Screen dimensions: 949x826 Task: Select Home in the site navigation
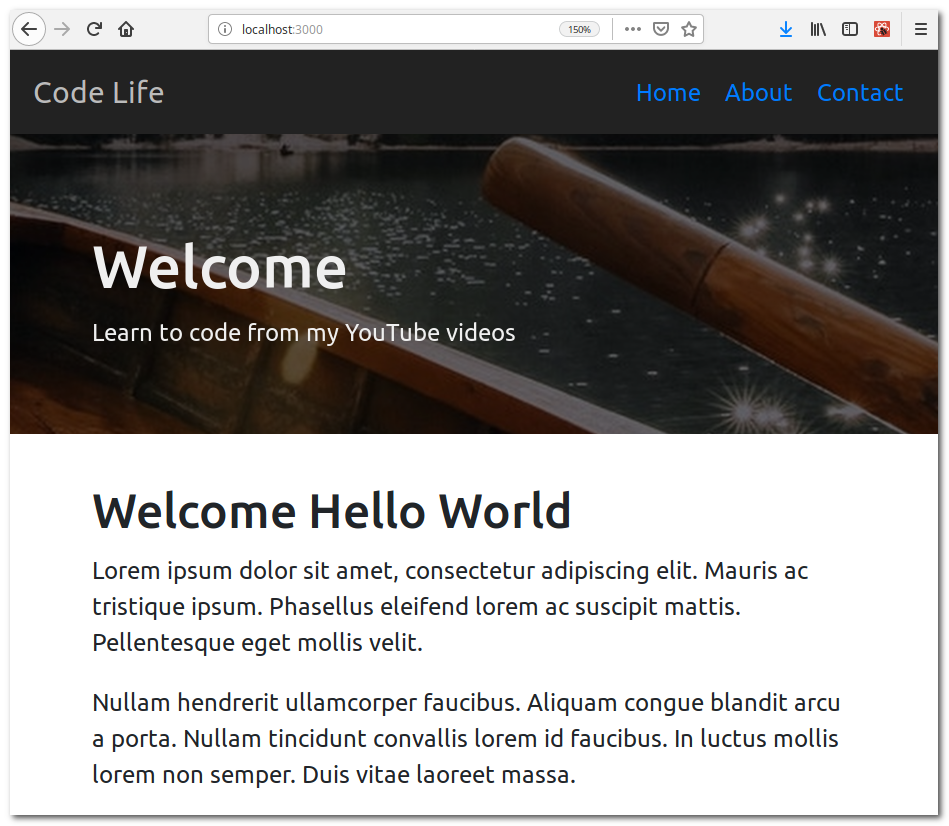(x=668, y=93)
